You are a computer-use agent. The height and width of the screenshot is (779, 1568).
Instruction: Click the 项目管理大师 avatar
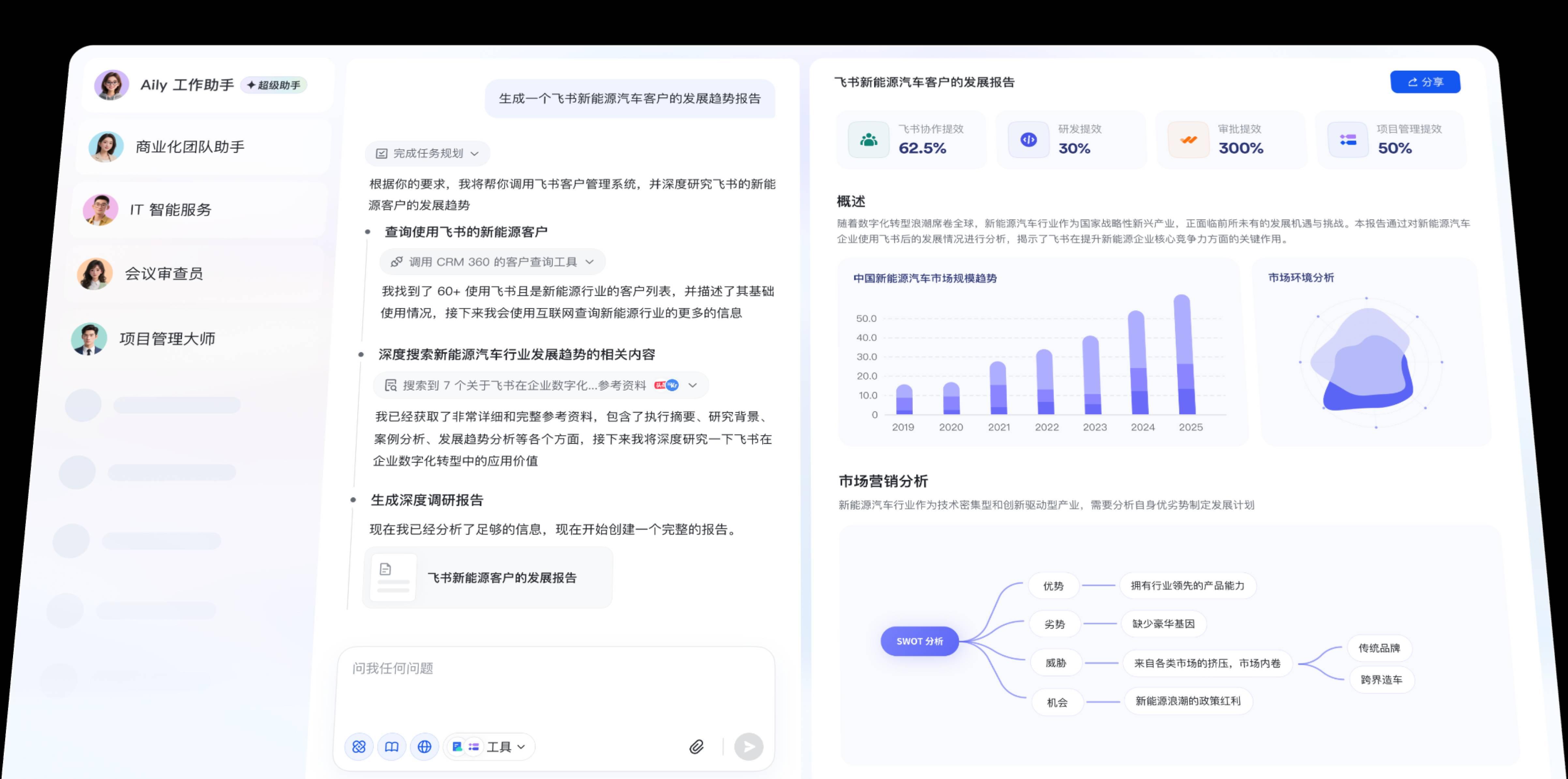89,339
